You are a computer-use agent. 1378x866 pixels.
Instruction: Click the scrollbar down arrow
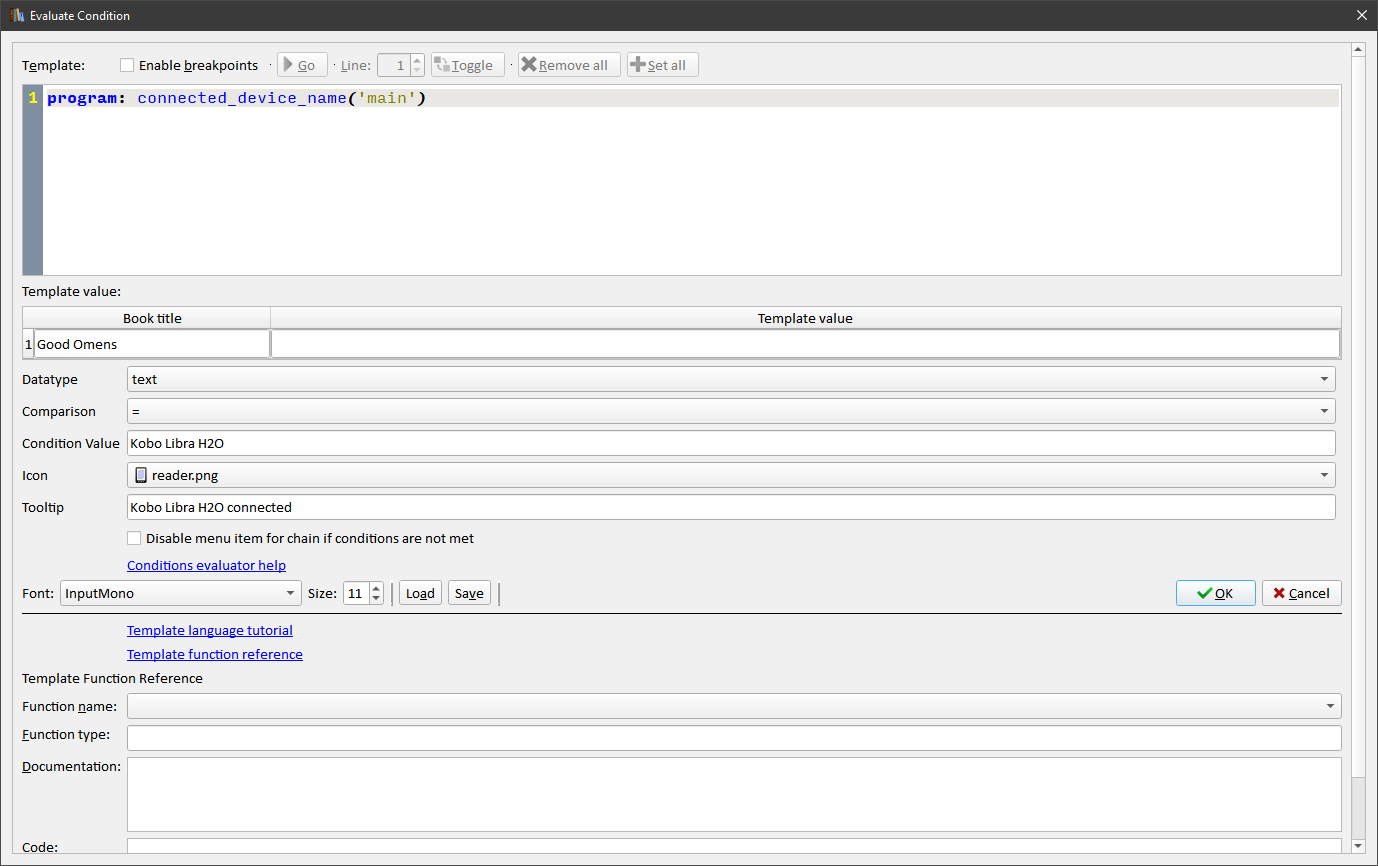pyautogui.click(x=1358, y=847)
